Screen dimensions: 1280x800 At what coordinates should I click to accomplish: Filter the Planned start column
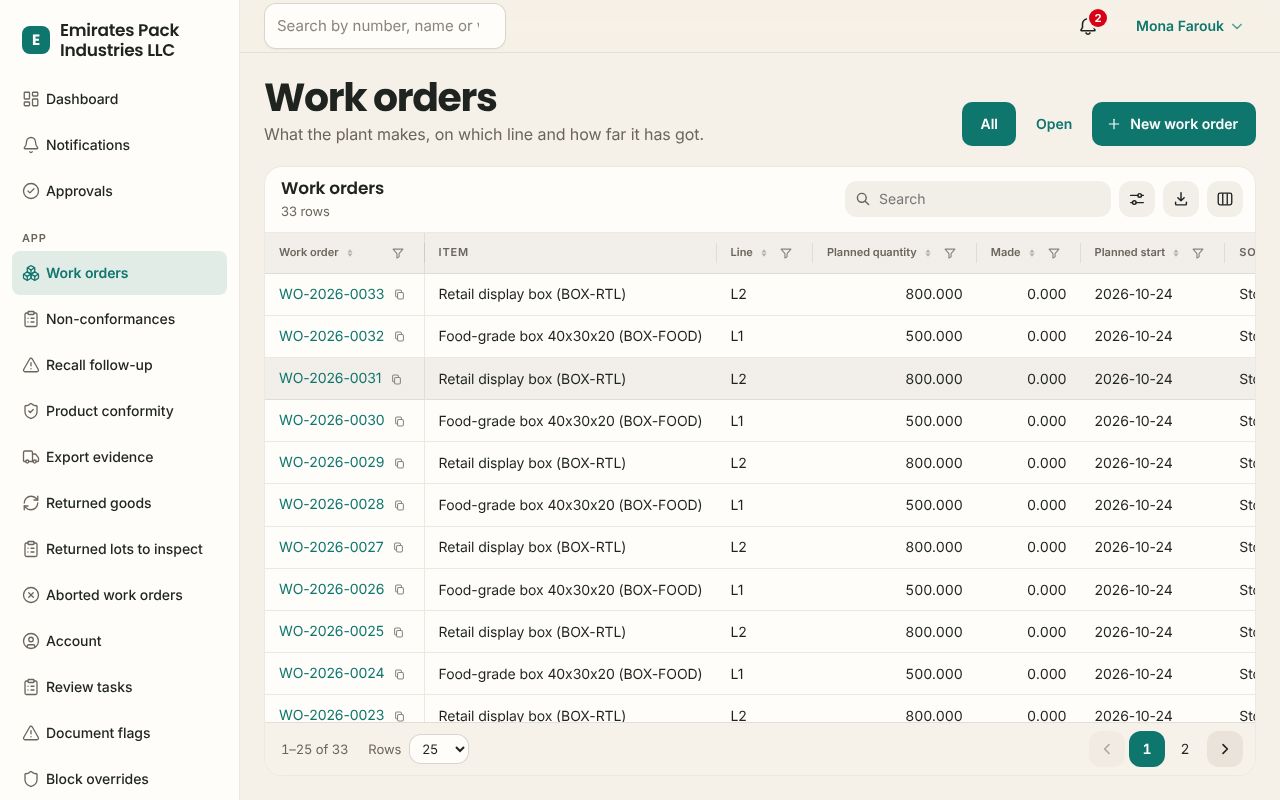(1198, 253)
